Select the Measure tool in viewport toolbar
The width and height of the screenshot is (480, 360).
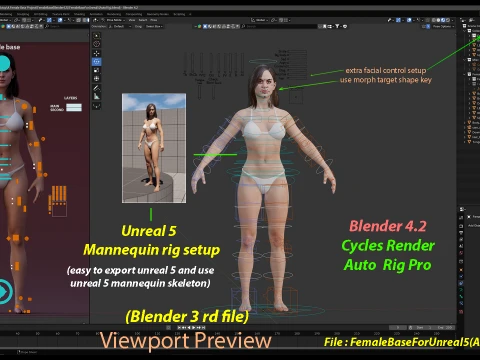click(x=96, y=97)
